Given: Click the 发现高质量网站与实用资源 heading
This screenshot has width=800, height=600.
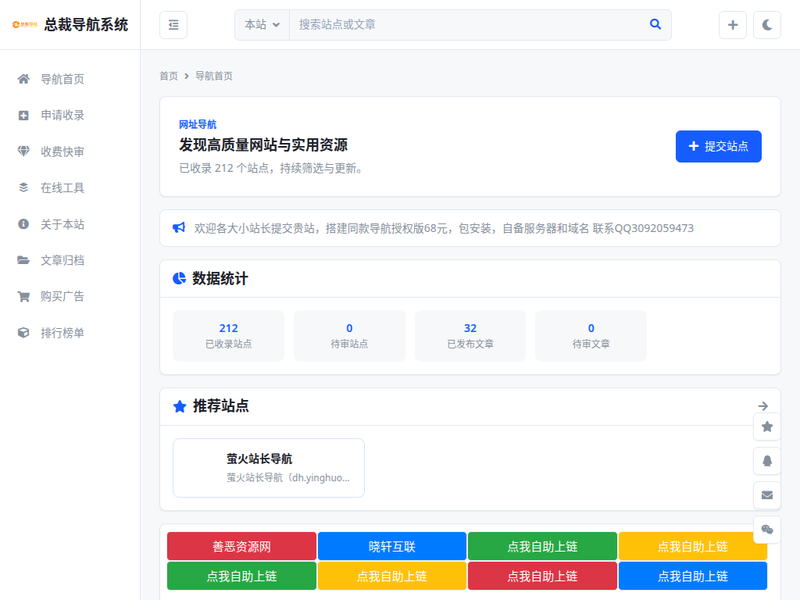Looking at the screenshot, I should pyautogui.click(x=263, y=145).
